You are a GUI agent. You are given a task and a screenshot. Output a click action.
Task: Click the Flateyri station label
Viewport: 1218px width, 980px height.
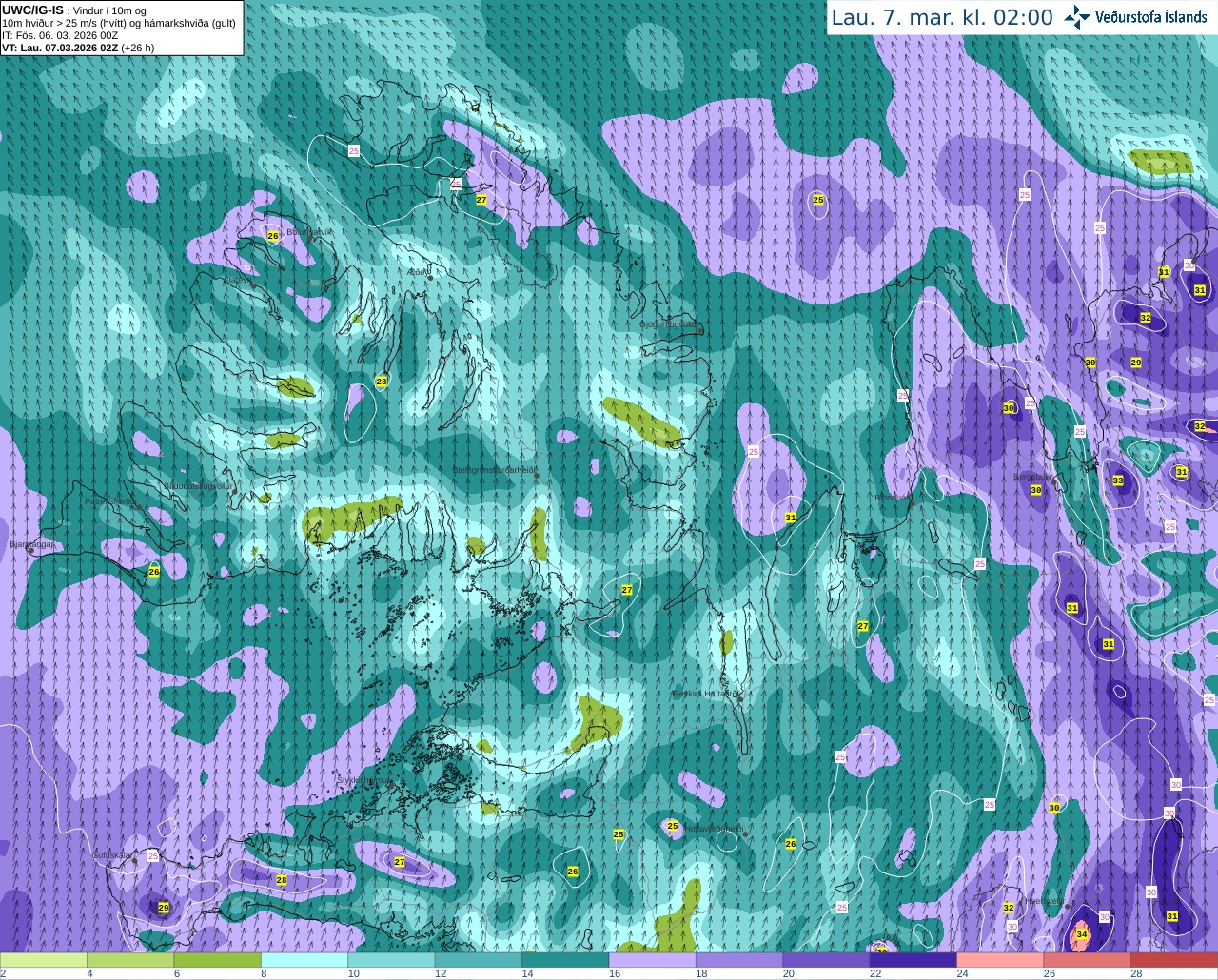pyautogui.click(x=238, y=280)
